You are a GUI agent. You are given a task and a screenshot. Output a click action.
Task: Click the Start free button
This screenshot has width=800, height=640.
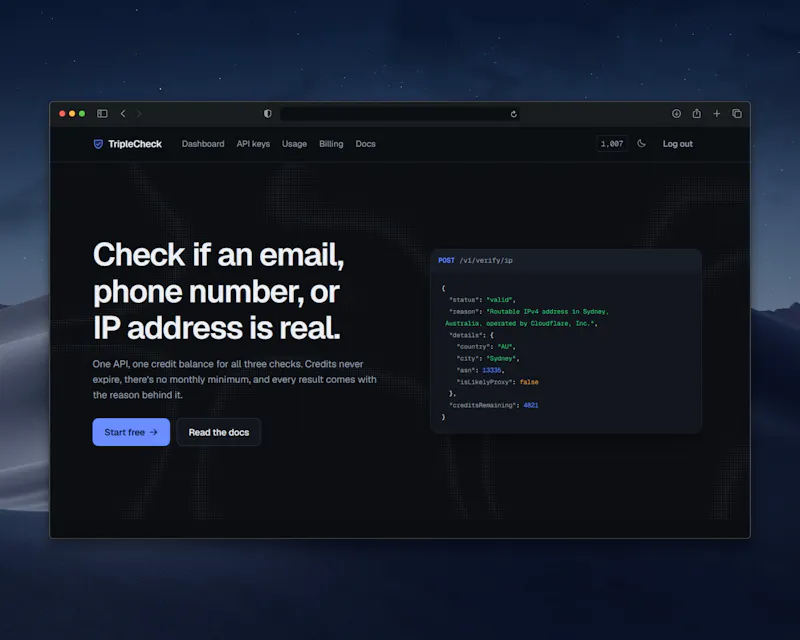[x=131, y=432]
